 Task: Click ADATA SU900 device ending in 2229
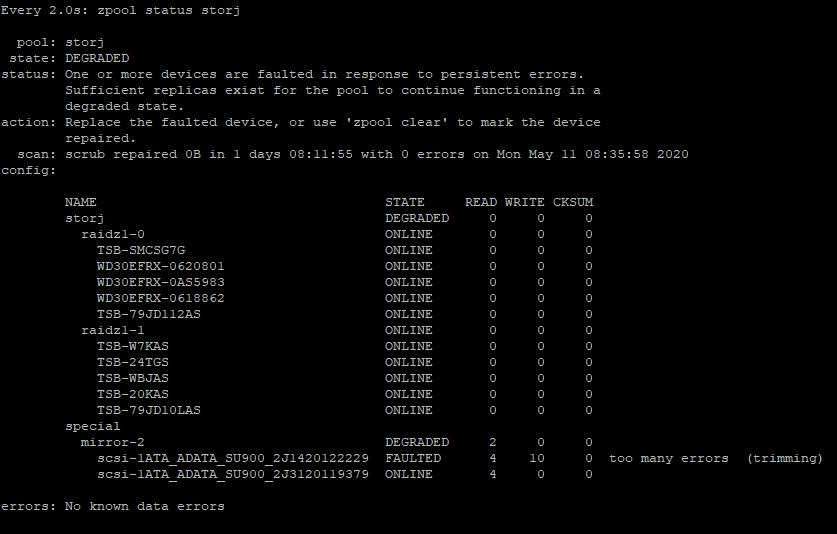[x=233, y=458]
